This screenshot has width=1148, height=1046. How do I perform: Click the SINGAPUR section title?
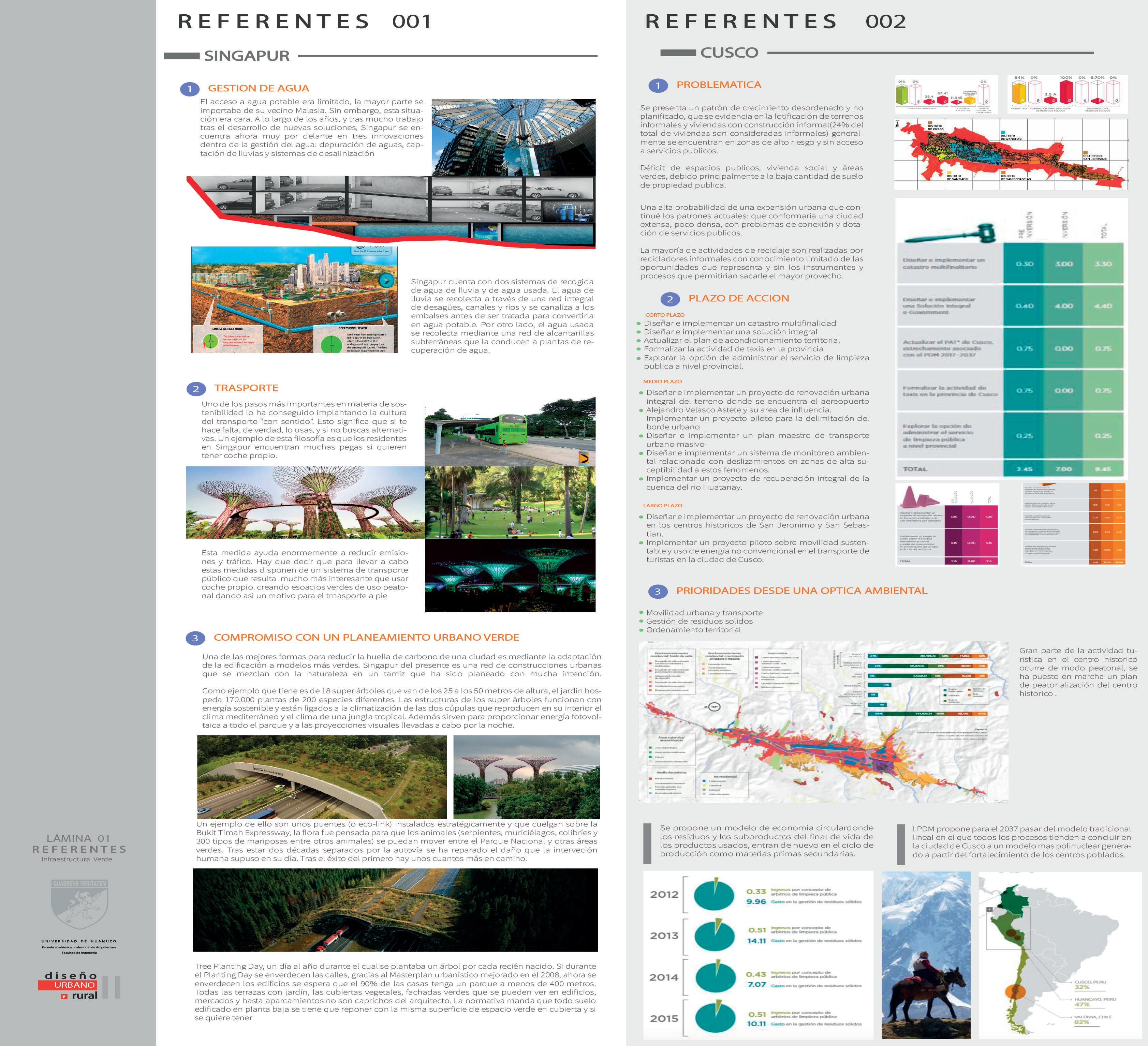click(x=247, y=56)
